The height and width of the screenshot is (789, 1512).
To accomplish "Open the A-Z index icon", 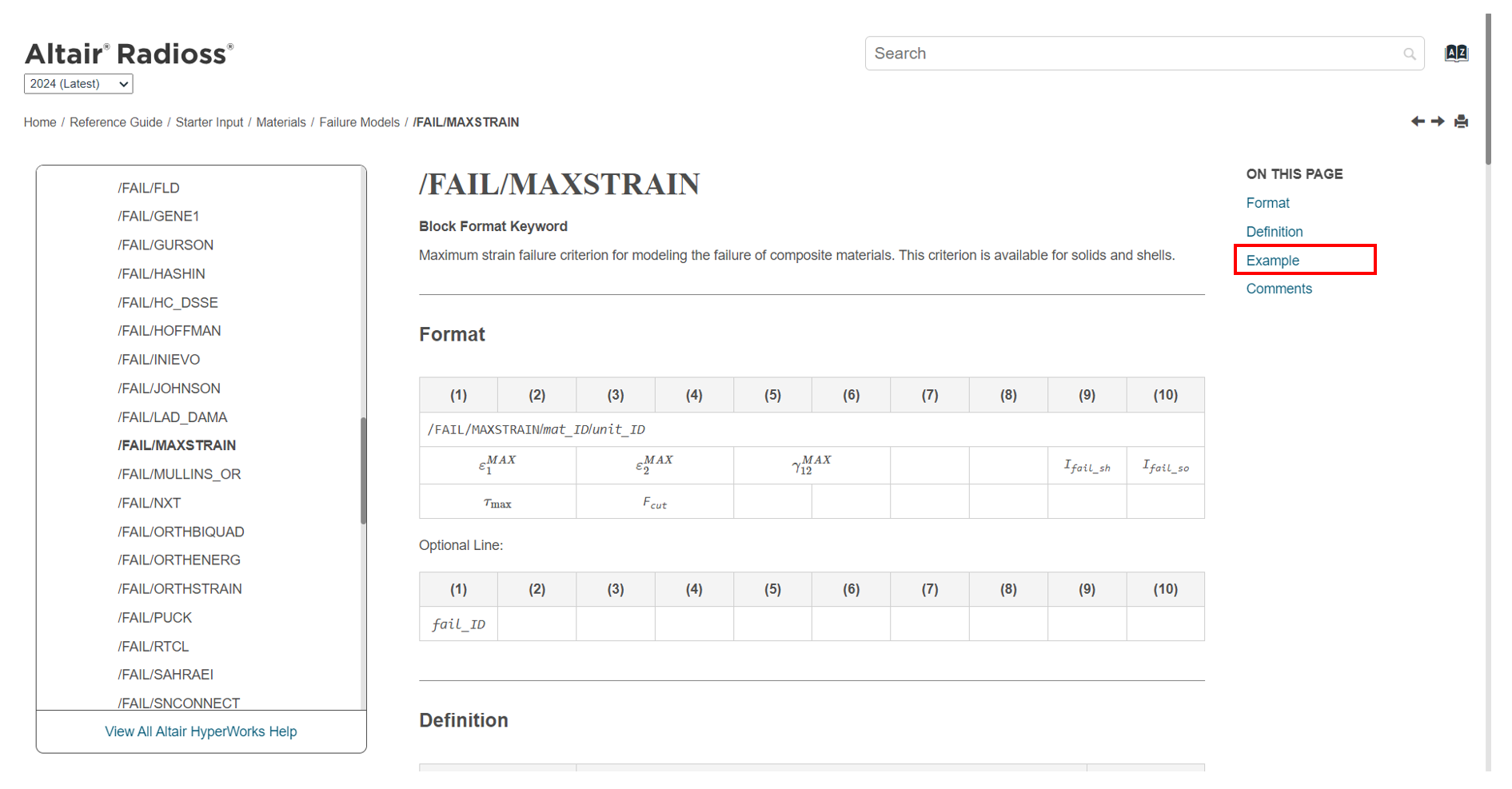I will 1456,54.
